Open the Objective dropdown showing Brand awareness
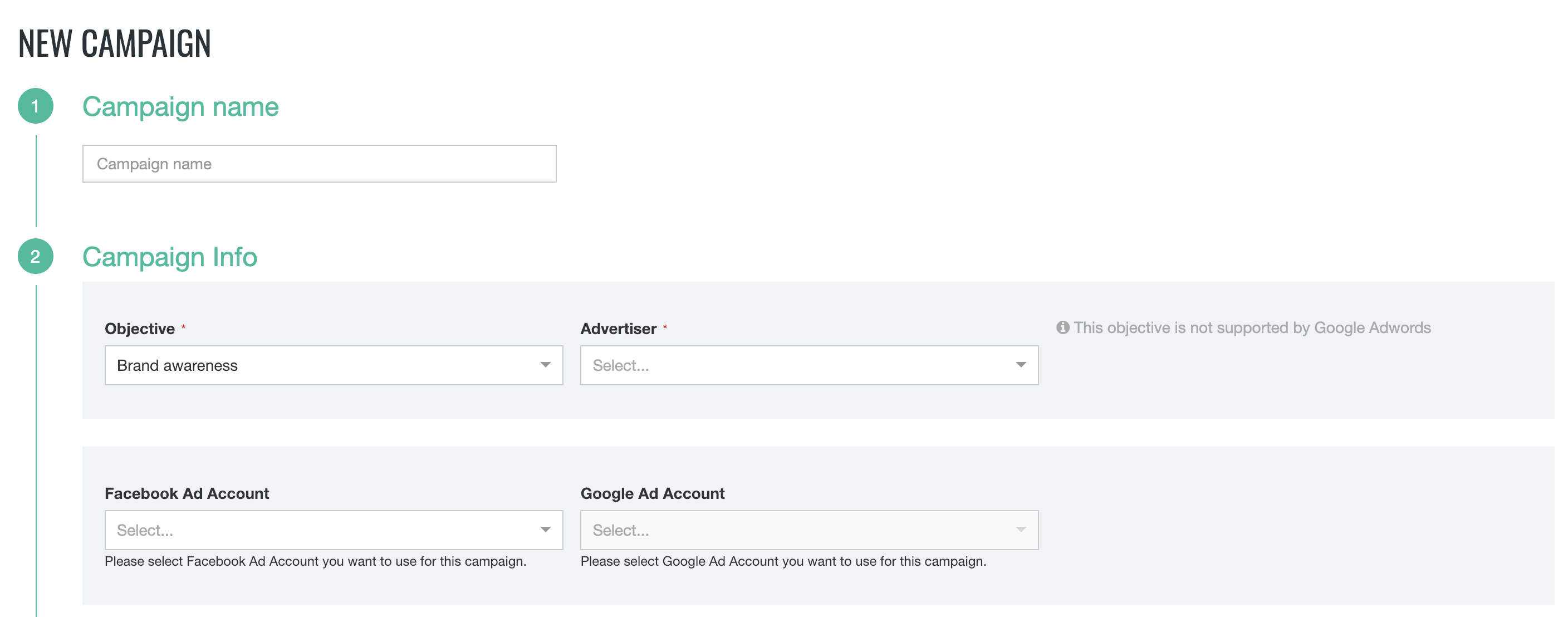This screenshot has height=617, width=1568. 322,365
